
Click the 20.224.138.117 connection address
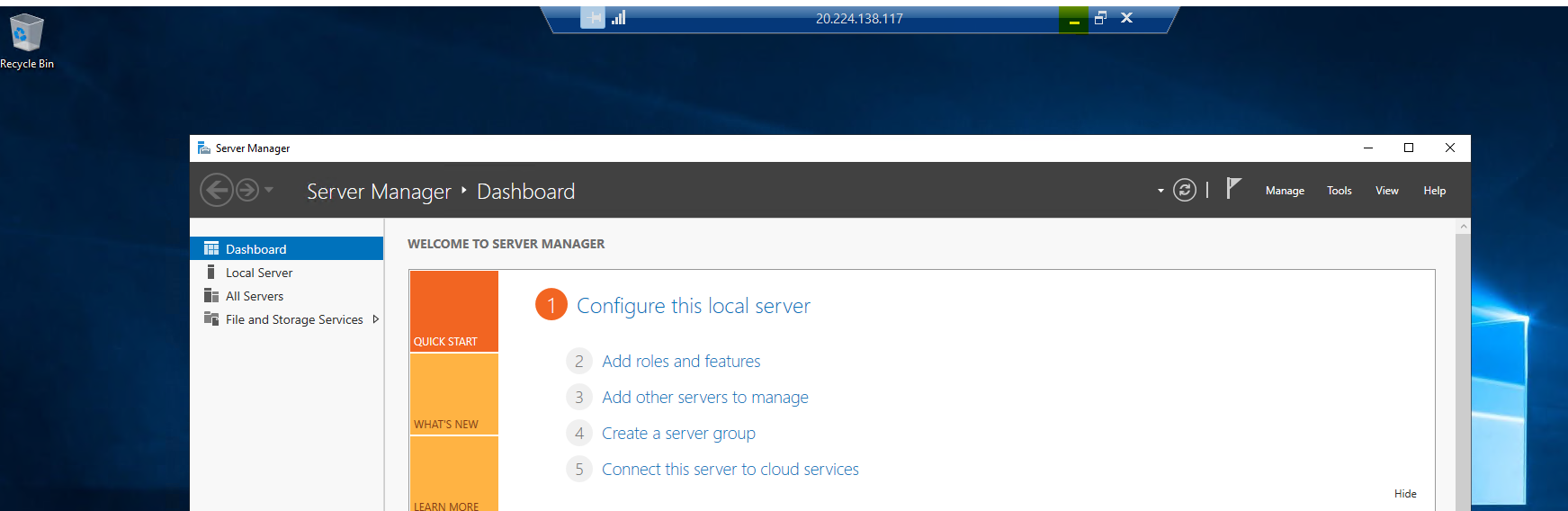pyautogui.click(x=859, y=19)
